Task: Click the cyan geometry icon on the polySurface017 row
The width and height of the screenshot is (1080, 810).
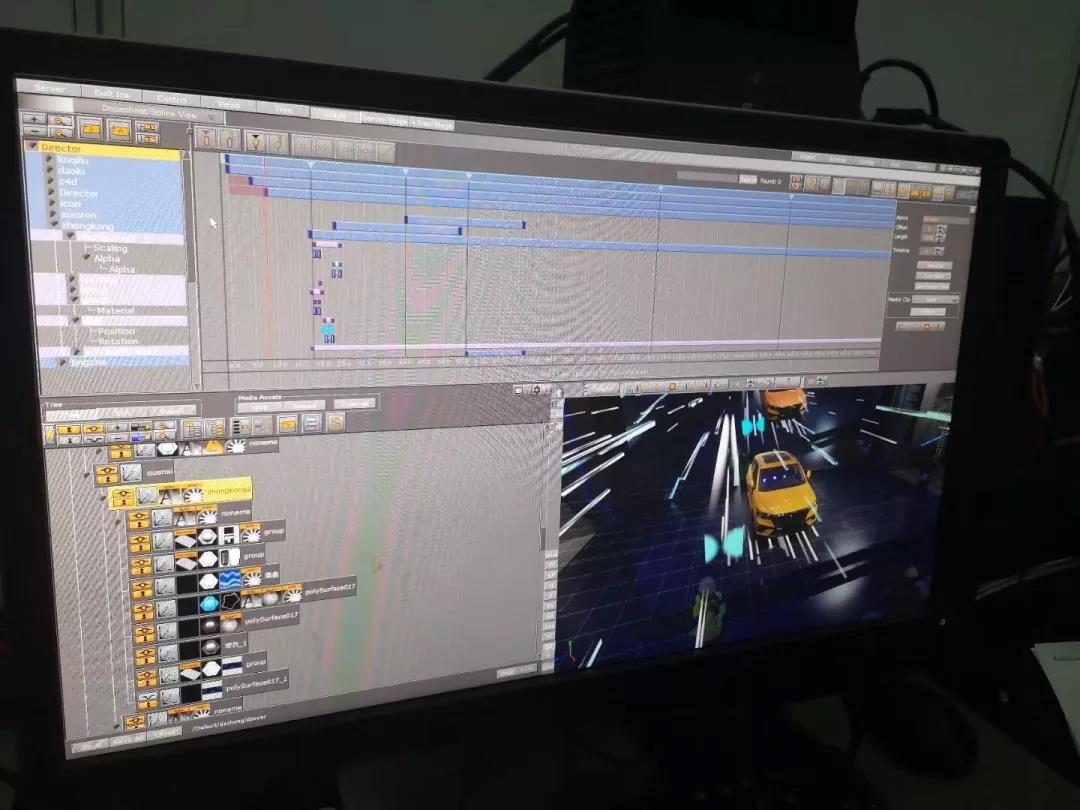Action: (209, 604)
